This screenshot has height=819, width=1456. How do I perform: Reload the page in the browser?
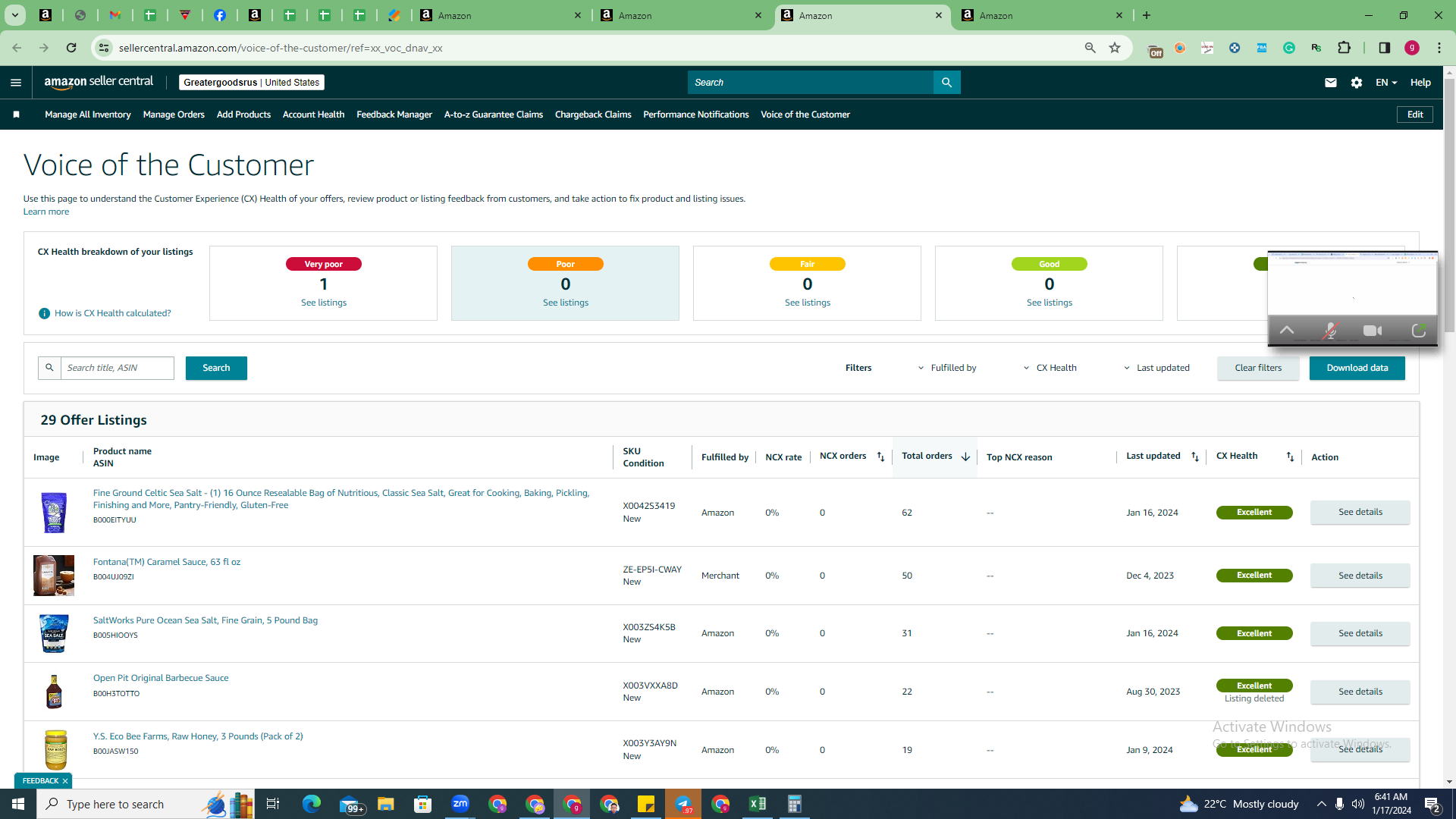tap(71, 48)
